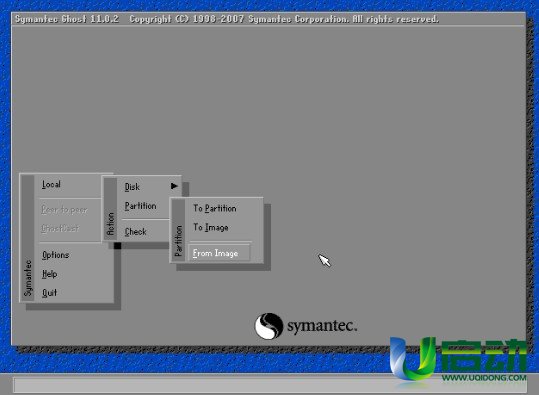This screenshot has height=395, width=539.
Task: Click the vertical Symantec menu label
Action: click(x=28, y=278)
